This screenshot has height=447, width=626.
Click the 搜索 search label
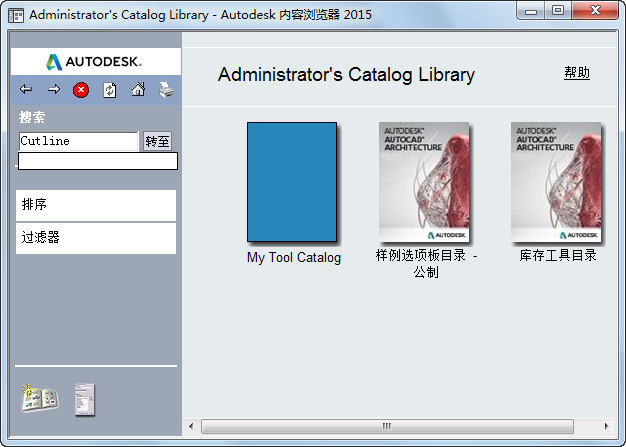coord(32,117)
